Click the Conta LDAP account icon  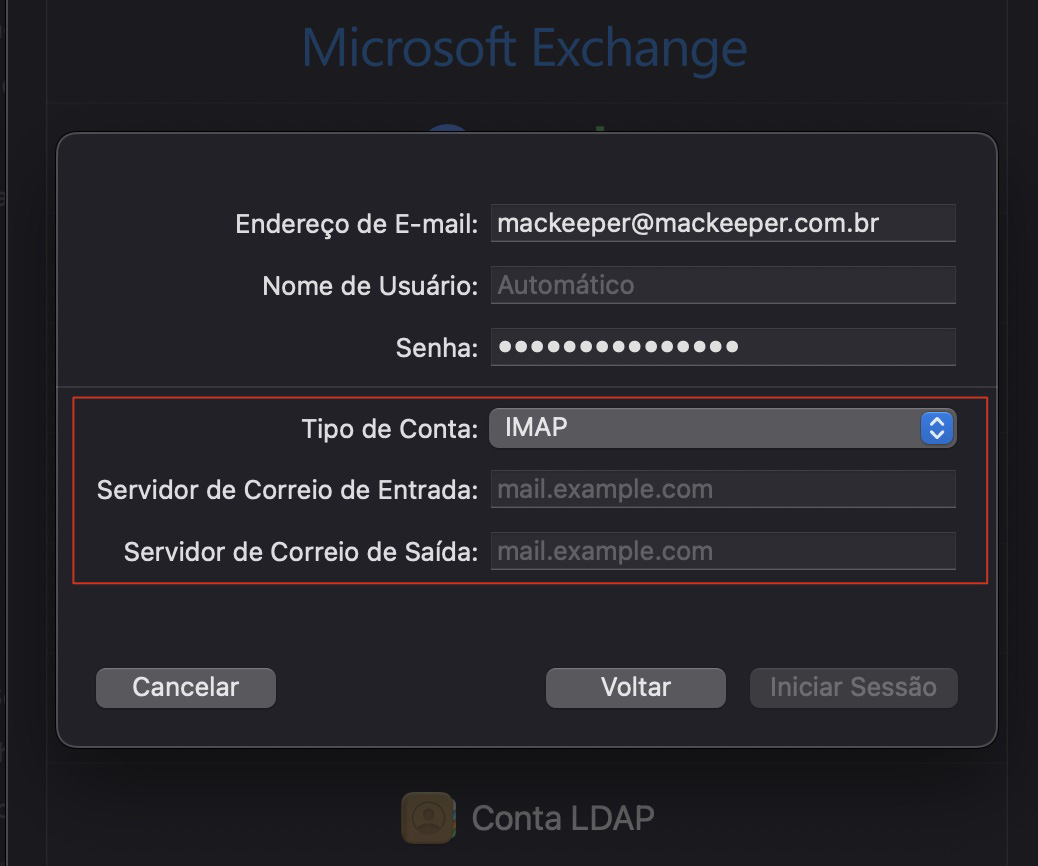[x=427, y=817]
